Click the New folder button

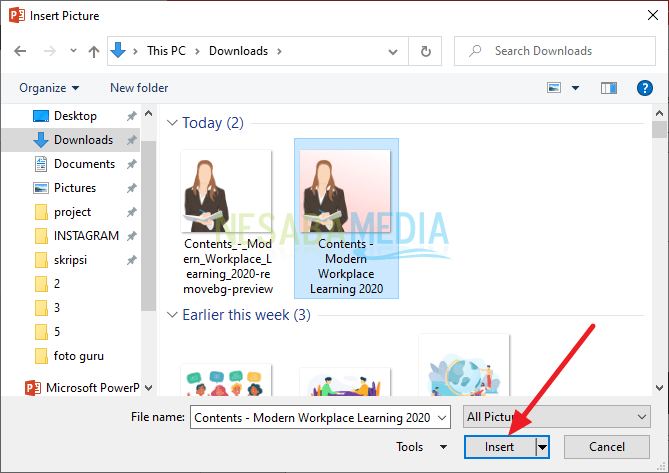pyautogui.click(x=139, y=88)
